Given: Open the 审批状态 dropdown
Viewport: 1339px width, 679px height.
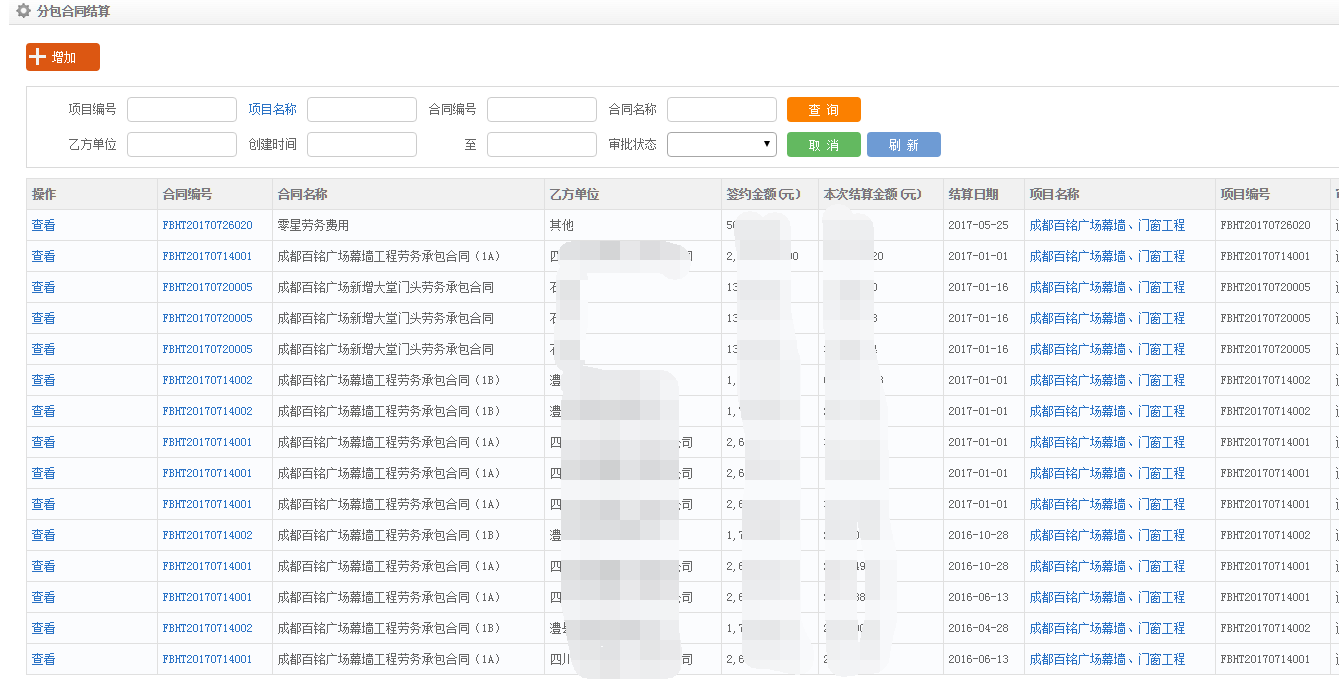Looking at the screenshot, I should point(721,145).
